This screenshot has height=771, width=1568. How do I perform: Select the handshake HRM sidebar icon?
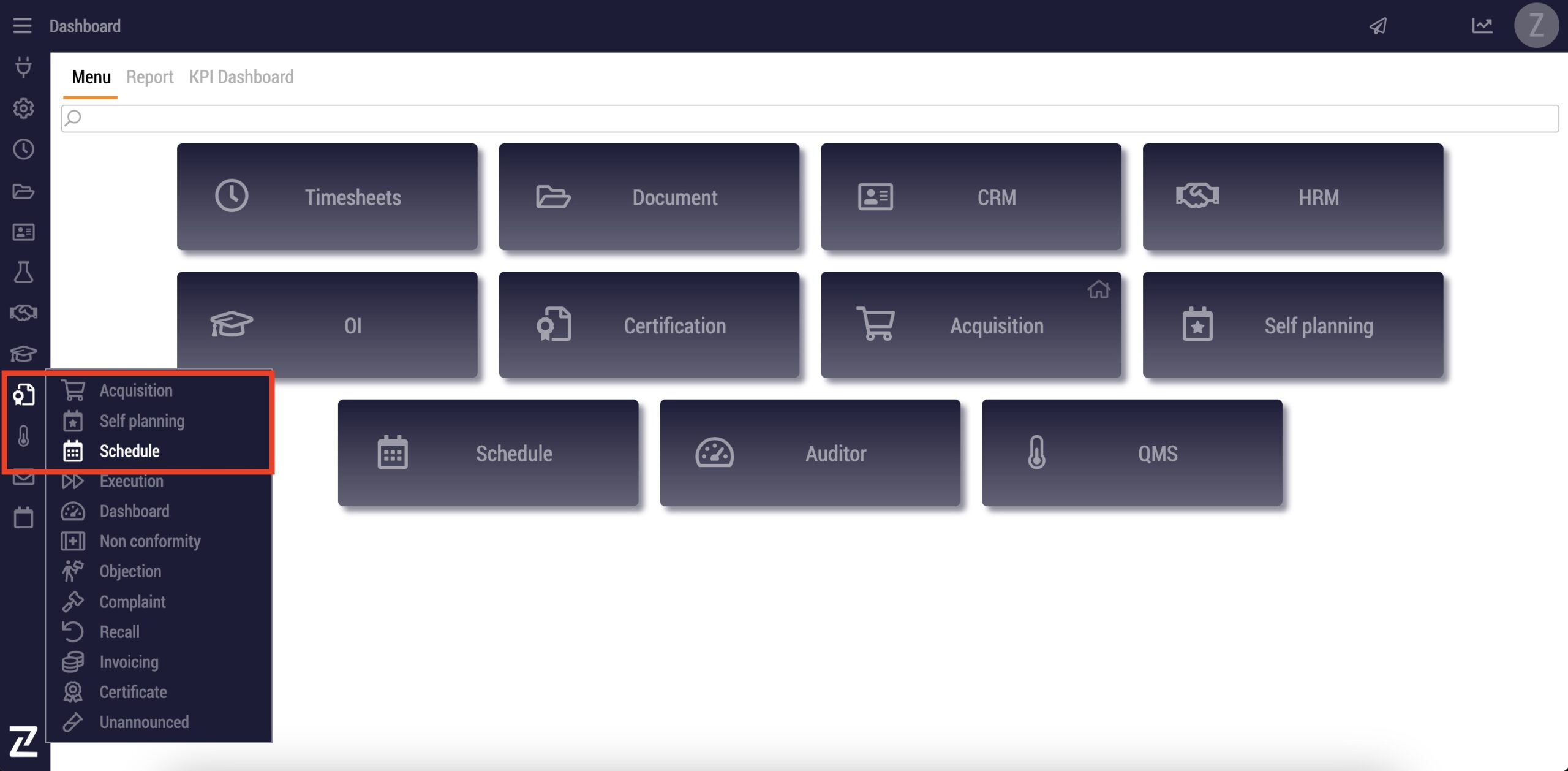click(23, 313)
